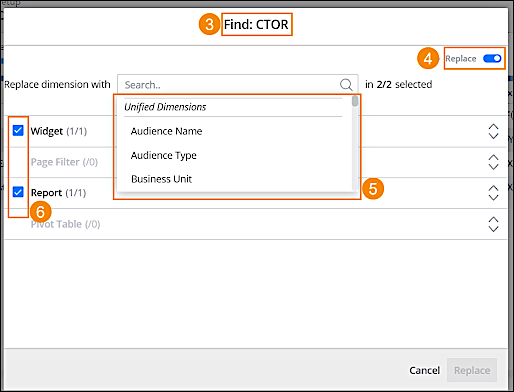Viewport: 514px width, 392px height.
Task: Click the Widget (1/1) label
Action: (59, 131)
